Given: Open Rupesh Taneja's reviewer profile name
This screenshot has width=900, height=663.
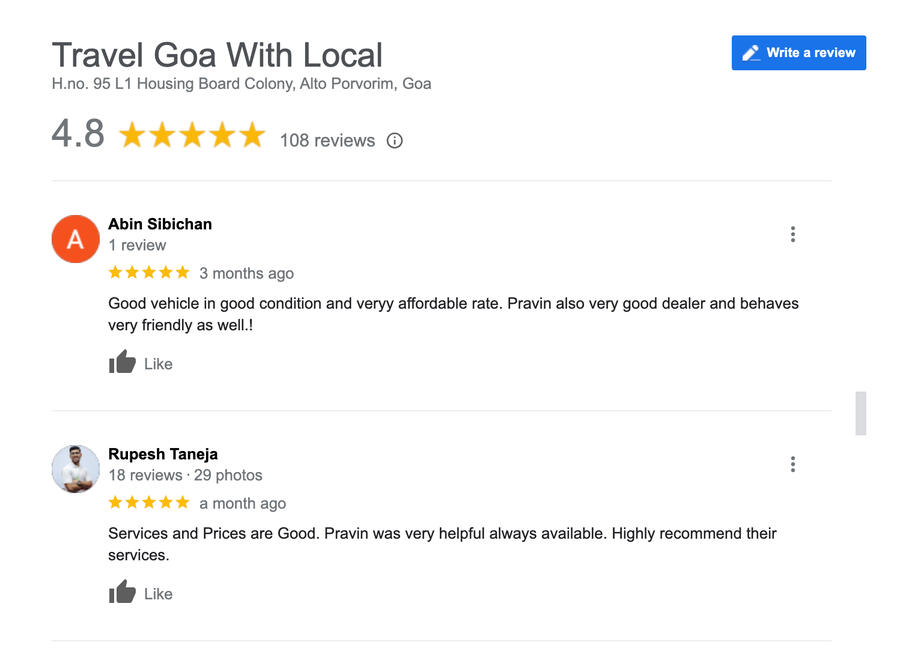Looking at the screenshot, I should 163,454.
